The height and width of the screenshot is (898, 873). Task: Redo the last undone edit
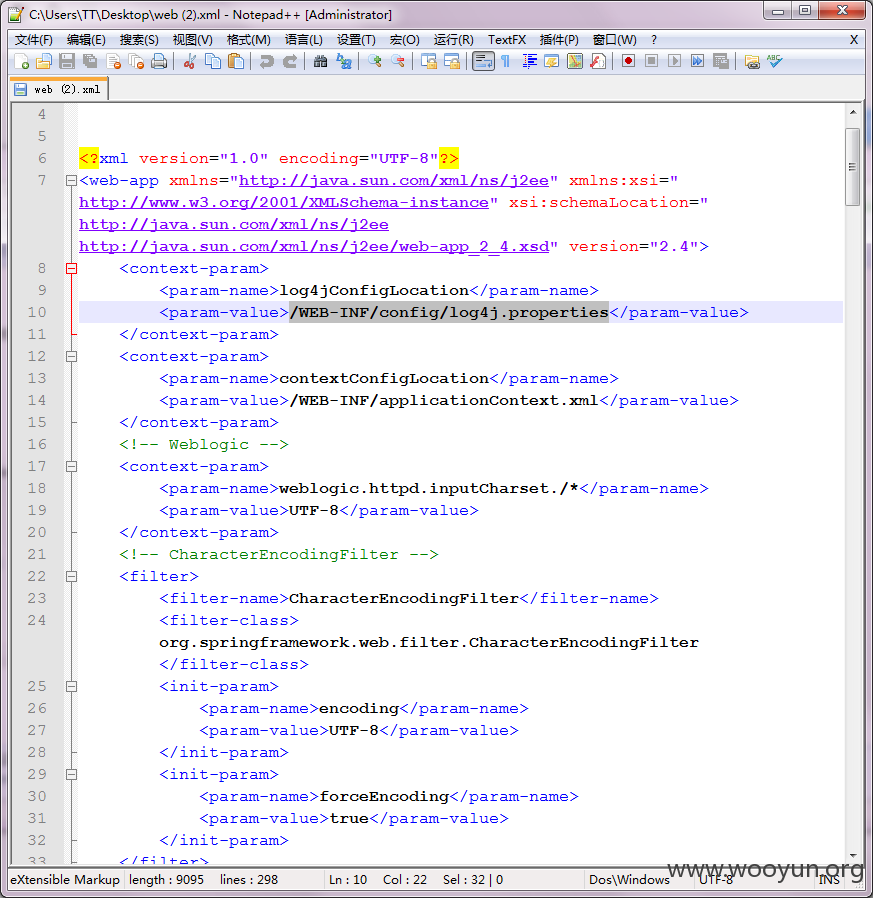coord(290,61)
